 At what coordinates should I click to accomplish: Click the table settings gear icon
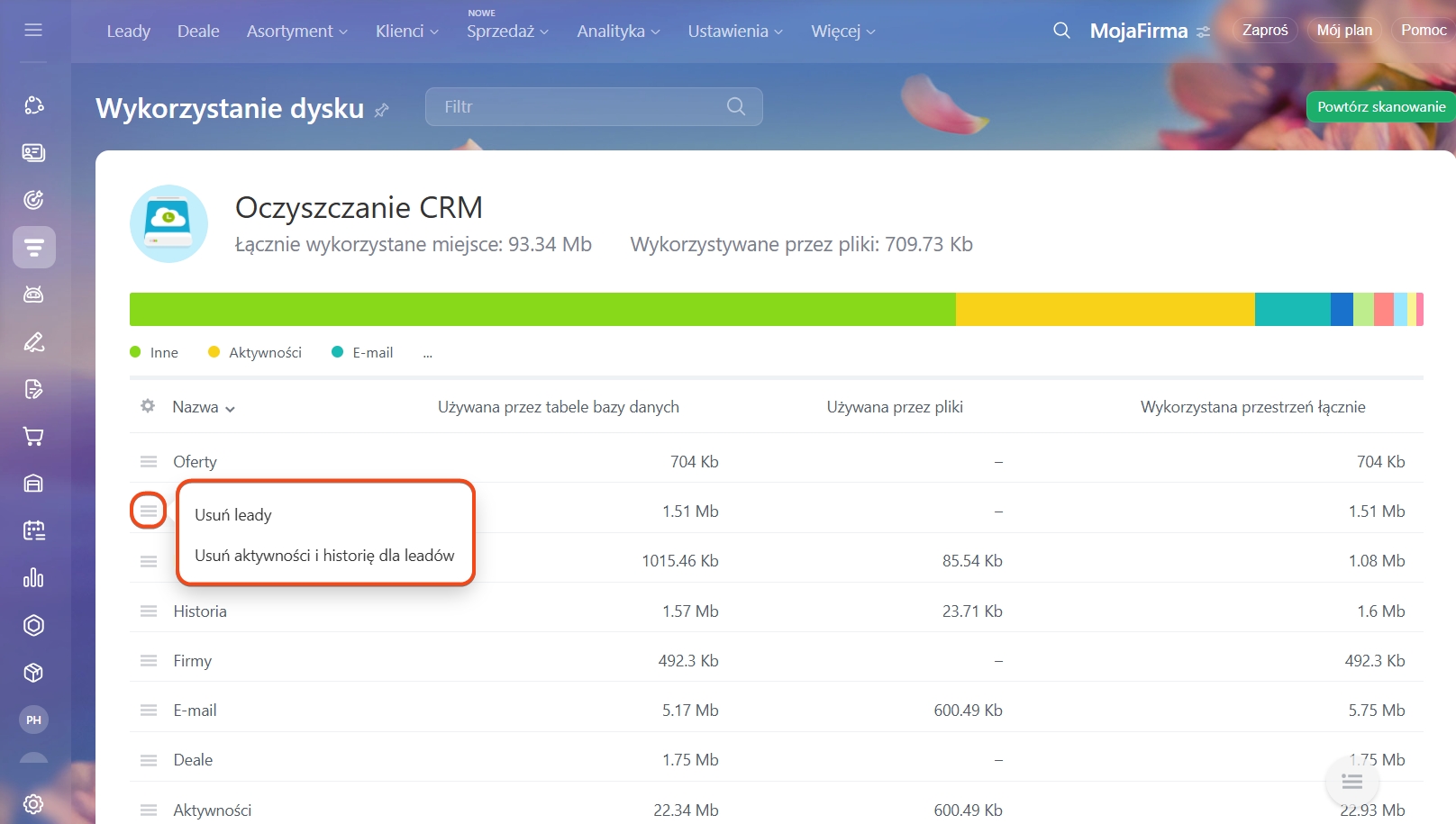click(x=148, y=406)
